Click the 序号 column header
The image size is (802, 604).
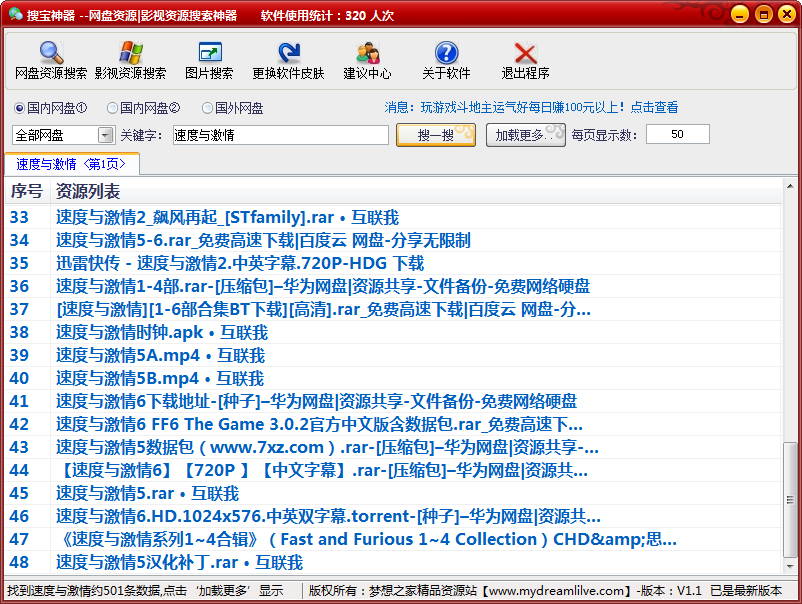27,191
